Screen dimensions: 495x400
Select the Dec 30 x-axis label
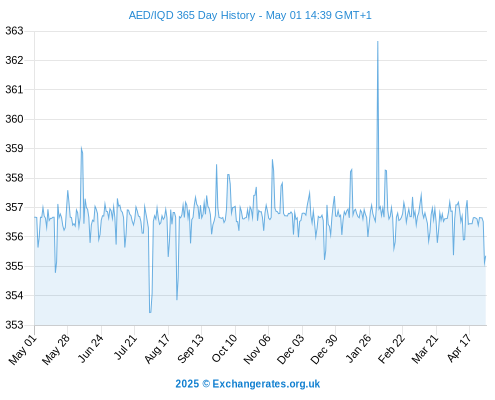[324, 349]
